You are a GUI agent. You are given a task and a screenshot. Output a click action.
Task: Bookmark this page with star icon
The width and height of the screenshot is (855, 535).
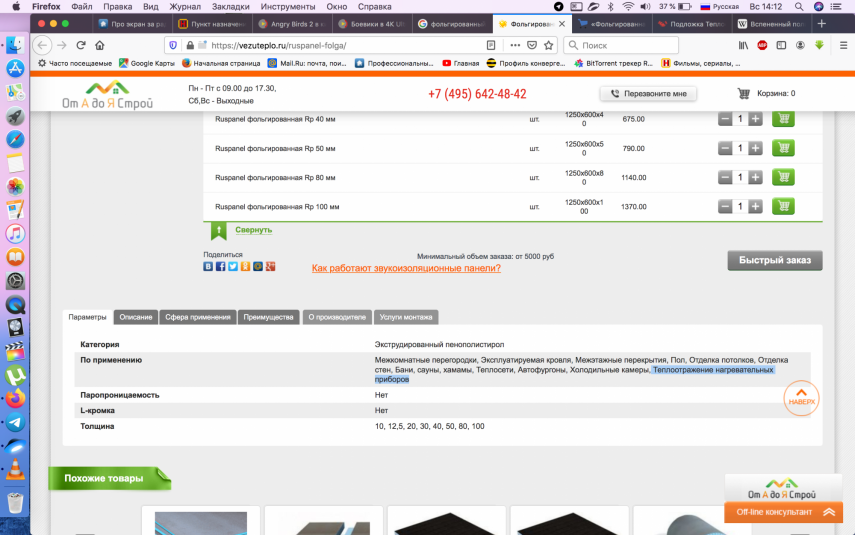coord(549,45)
